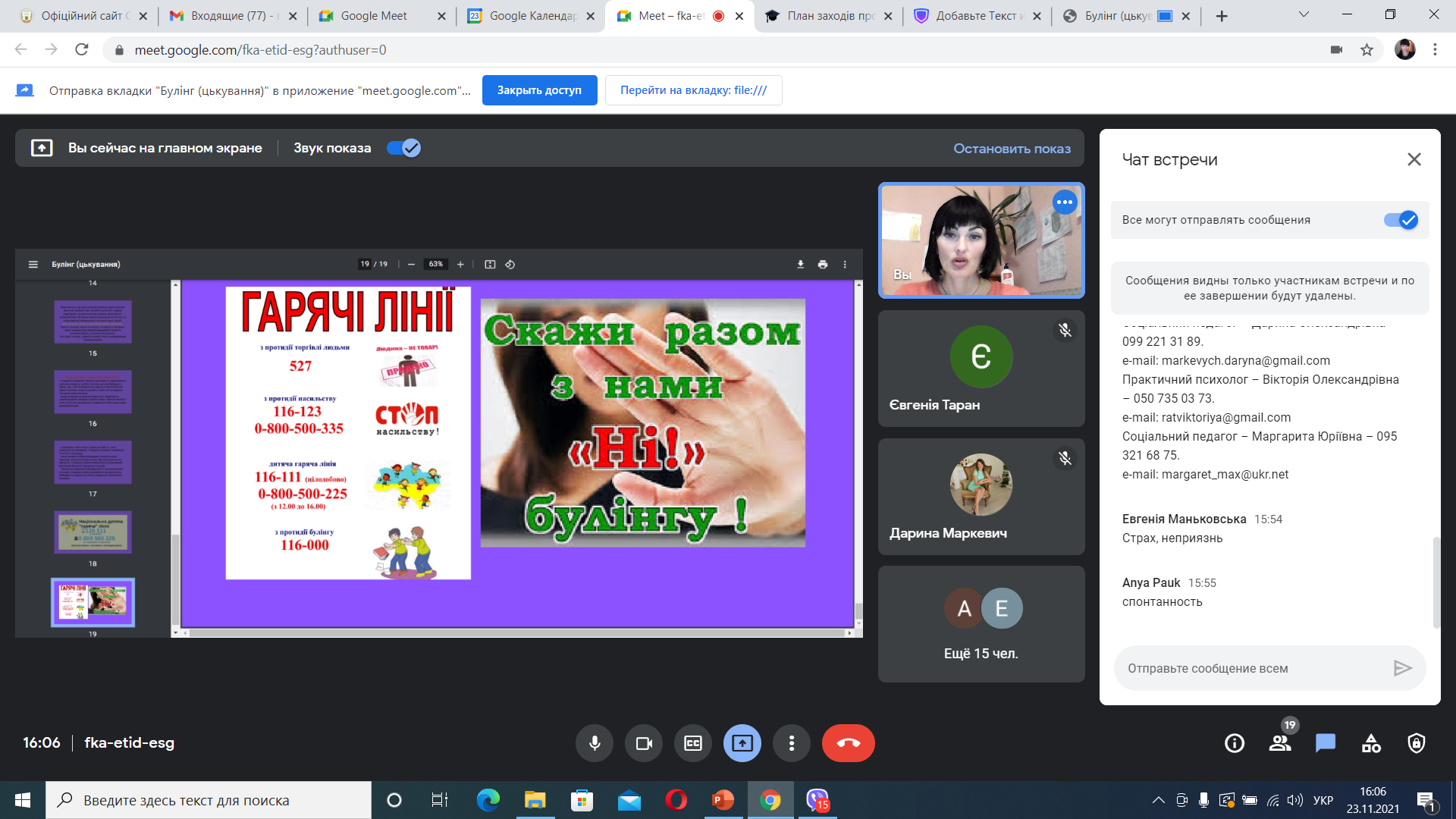Open Windows Start menu
The width and height of the screenshot is (1456, 819).
(x=22, y=800)
